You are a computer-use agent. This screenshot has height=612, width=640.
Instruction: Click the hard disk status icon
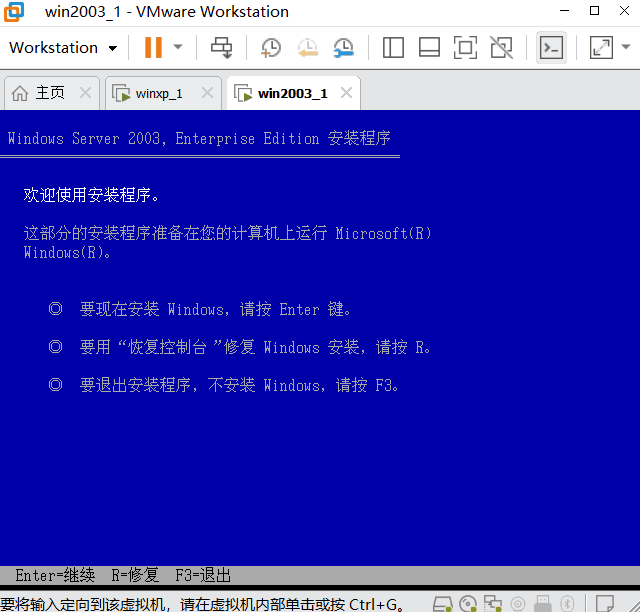click(x=442, y=603)
